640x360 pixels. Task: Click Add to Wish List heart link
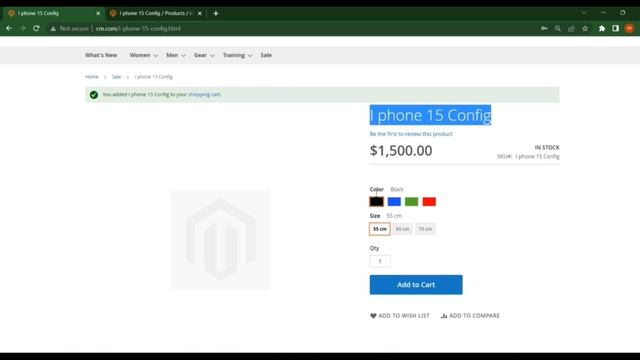400,316
